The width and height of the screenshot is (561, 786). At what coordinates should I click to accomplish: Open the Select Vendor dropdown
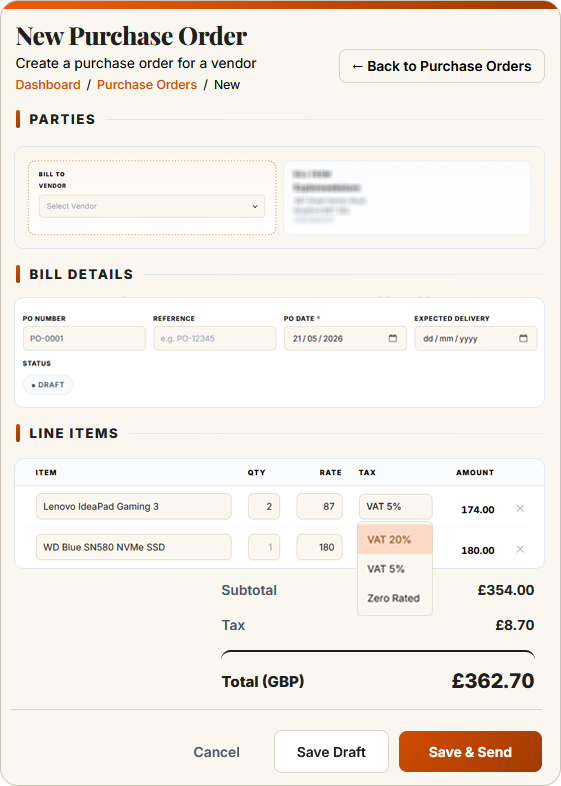(152, 206)
